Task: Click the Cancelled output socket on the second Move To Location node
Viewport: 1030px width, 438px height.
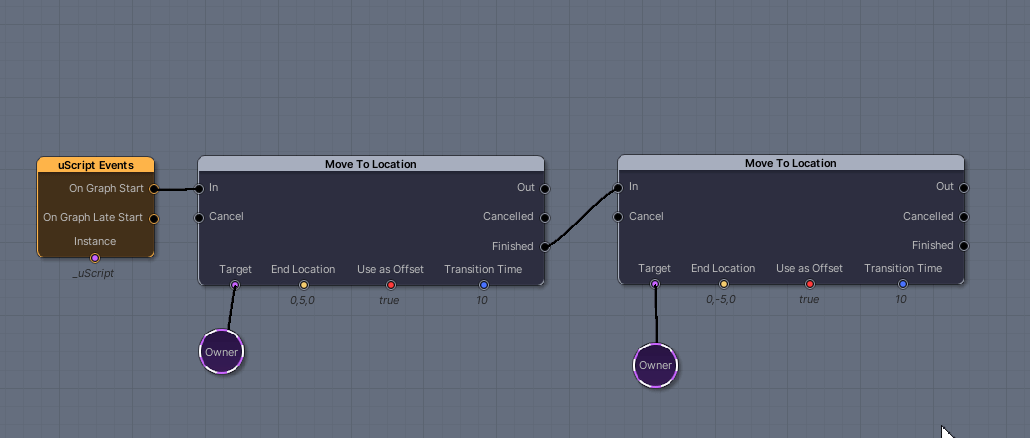Action: click(x=964, y=216)
